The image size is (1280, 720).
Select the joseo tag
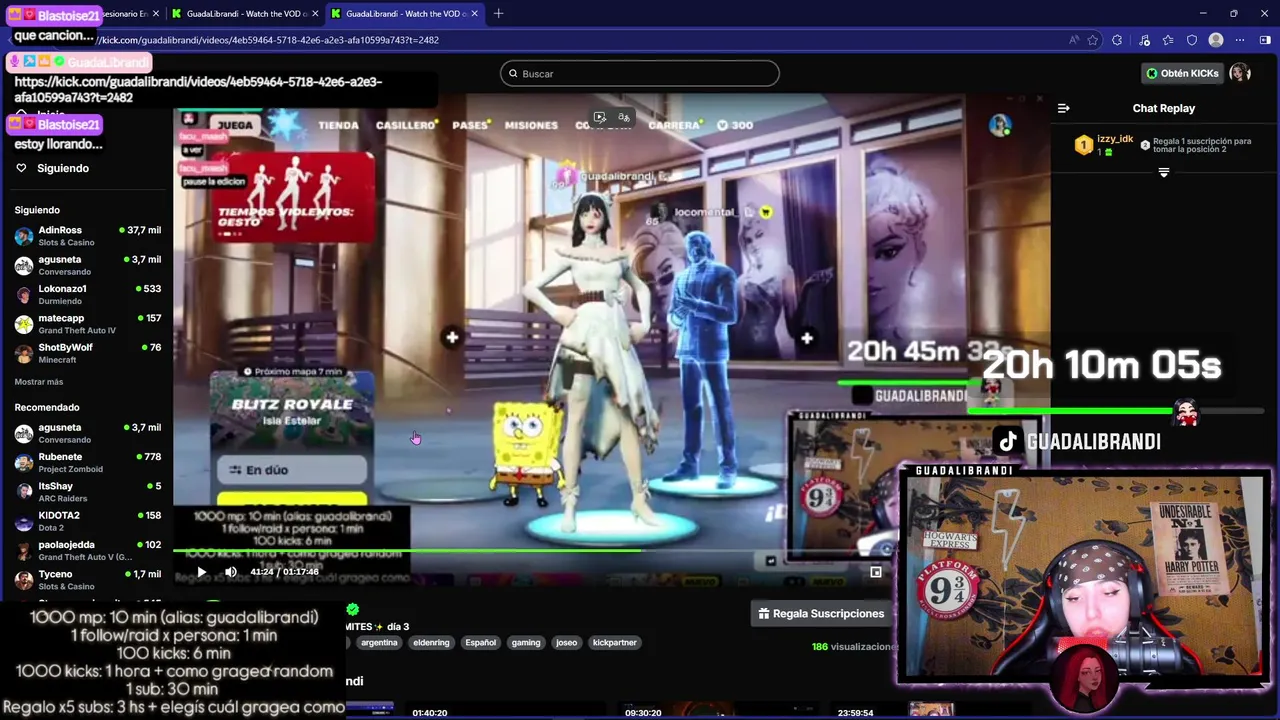coord(567,642)
